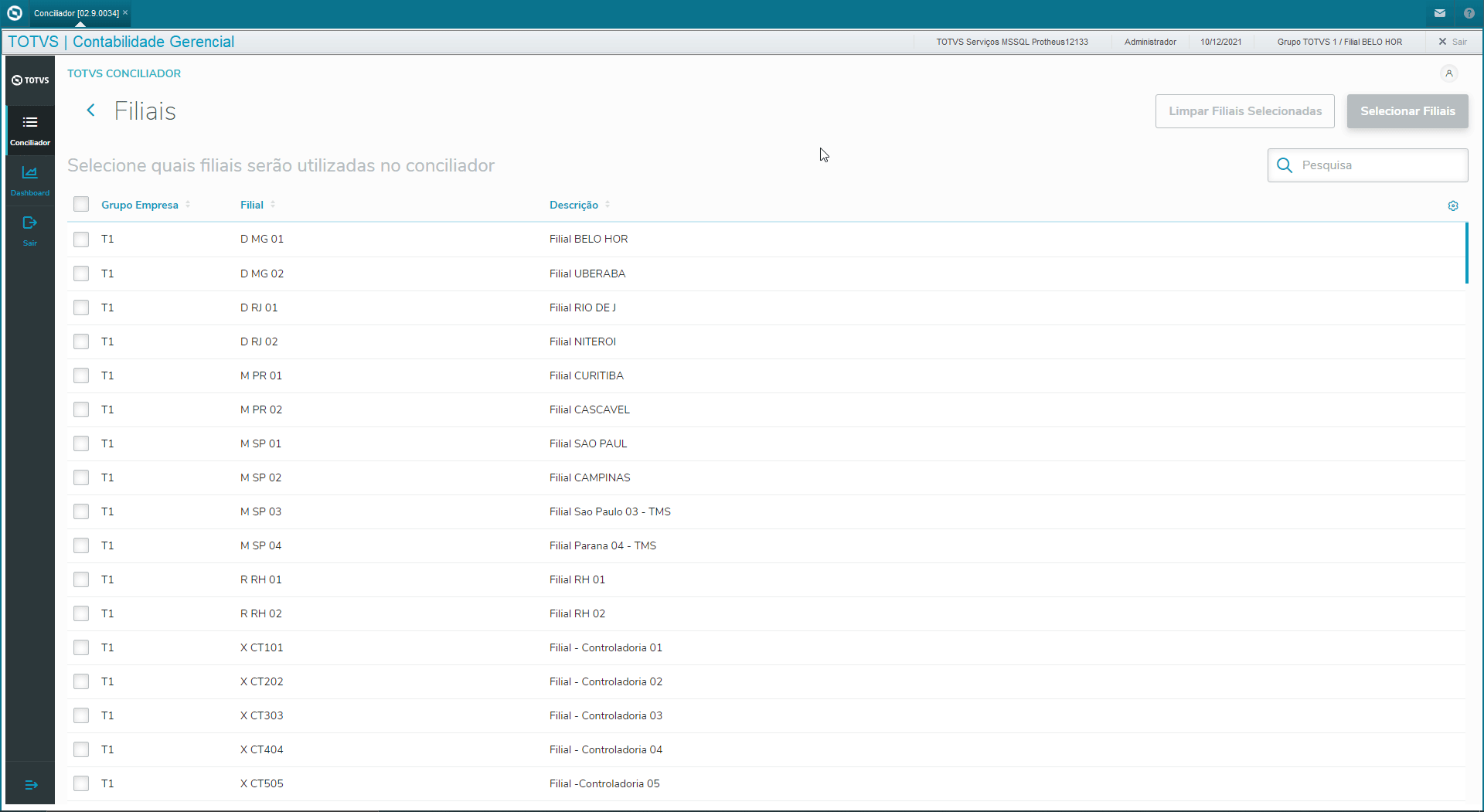
Task: Check the M SP 04 Parana TMS row
Action: point(81,545)
